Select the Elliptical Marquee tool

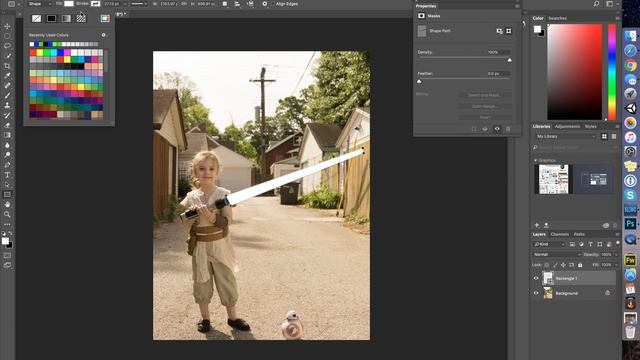coord(7,36)
